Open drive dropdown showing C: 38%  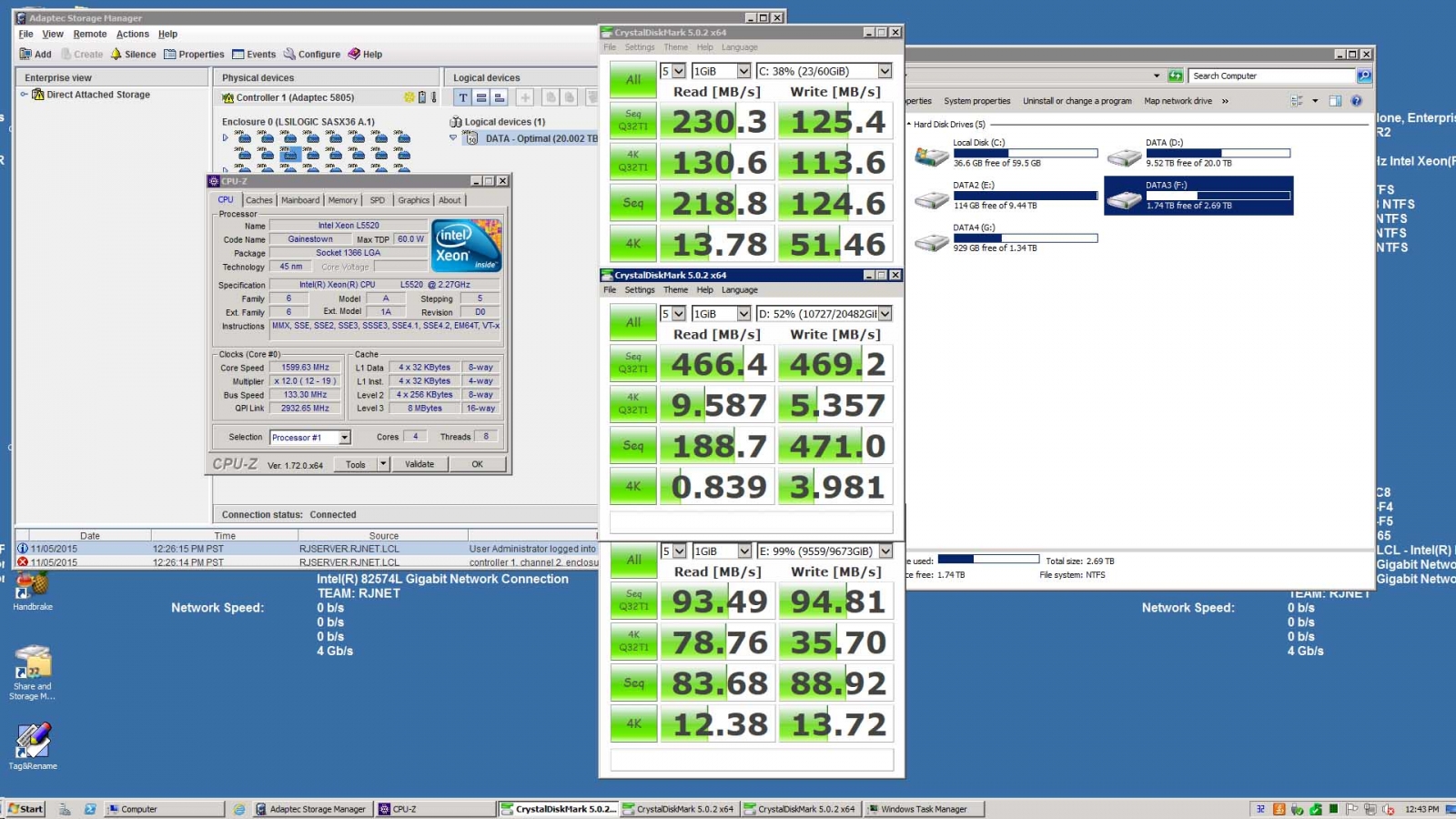885,71
